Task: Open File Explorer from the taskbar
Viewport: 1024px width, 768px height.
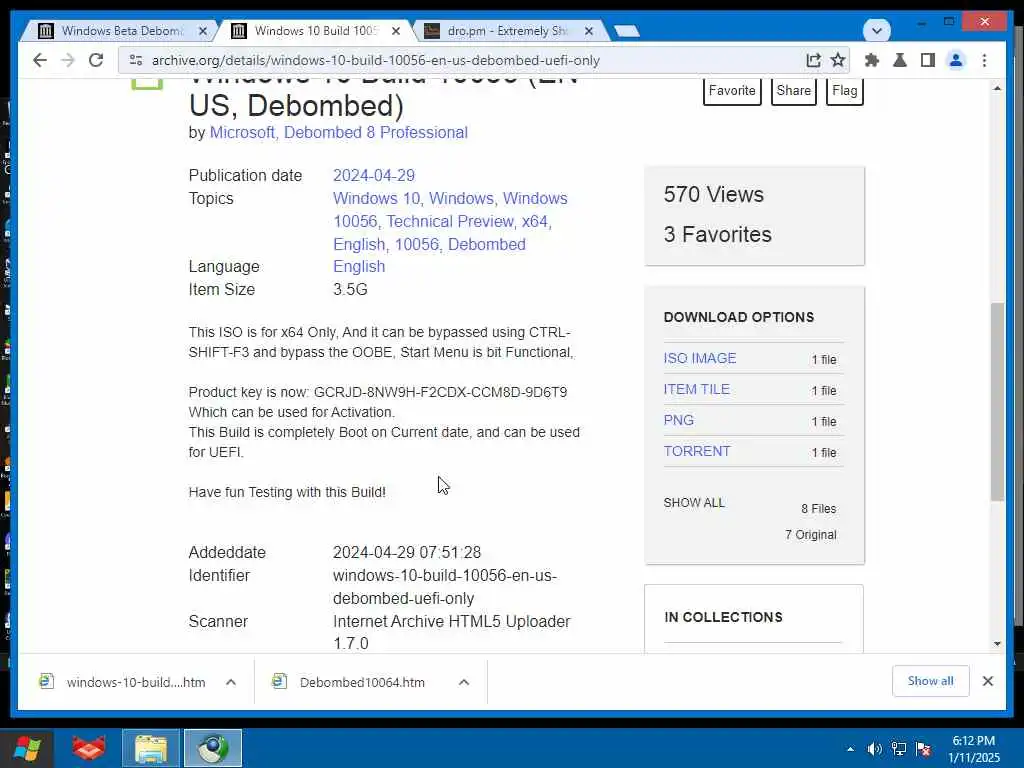Action: click(x=151, y=748)
